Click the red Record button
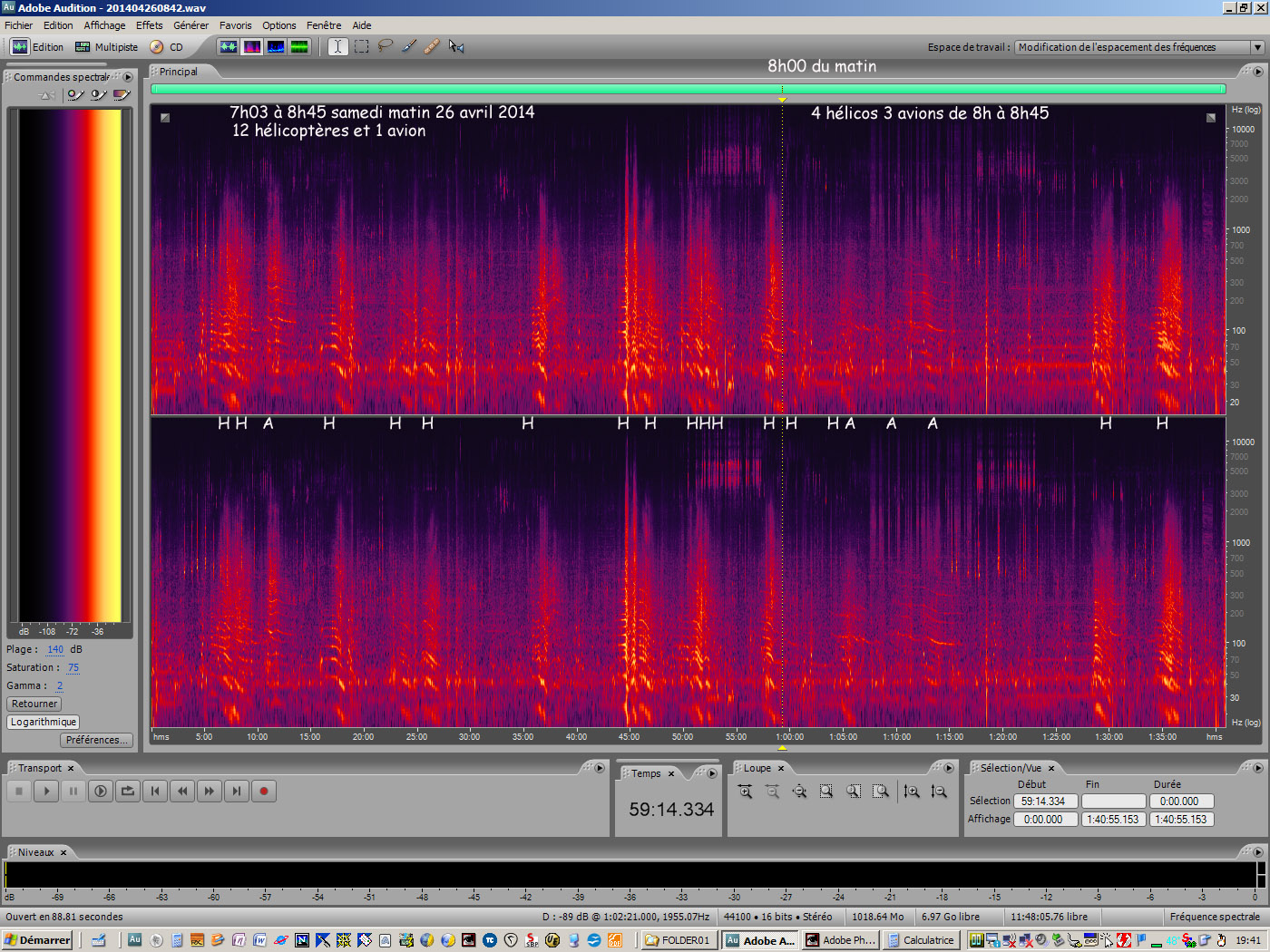1270x952 pixels. 264,792
